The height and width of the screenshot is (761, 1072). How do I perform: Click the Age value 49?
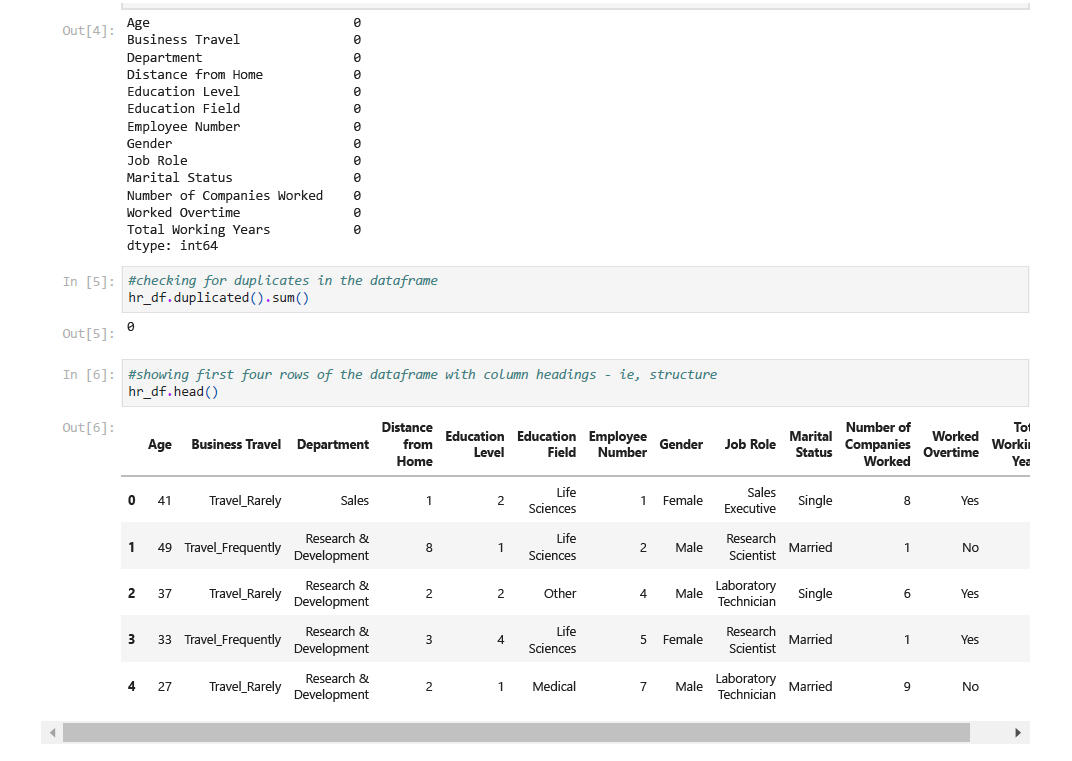click(x=164, y=548)
